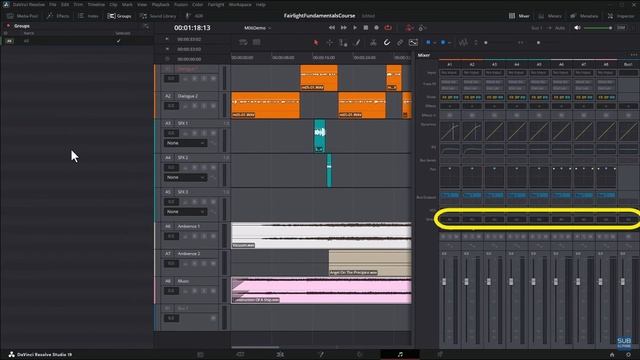Mute the Music track header

click(213, 291)
